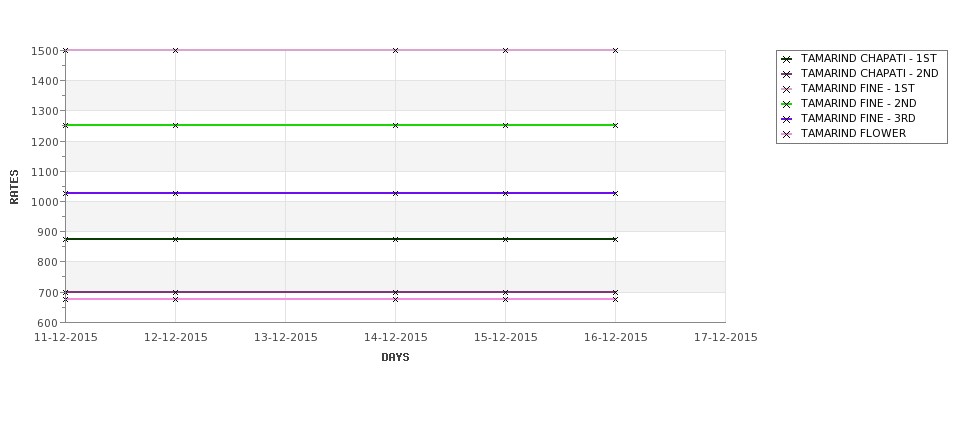Click the TAMARIND CHAPATI - 2ND legend marker
The width and height of the screenshot is (975, 429).
(787, 74)
